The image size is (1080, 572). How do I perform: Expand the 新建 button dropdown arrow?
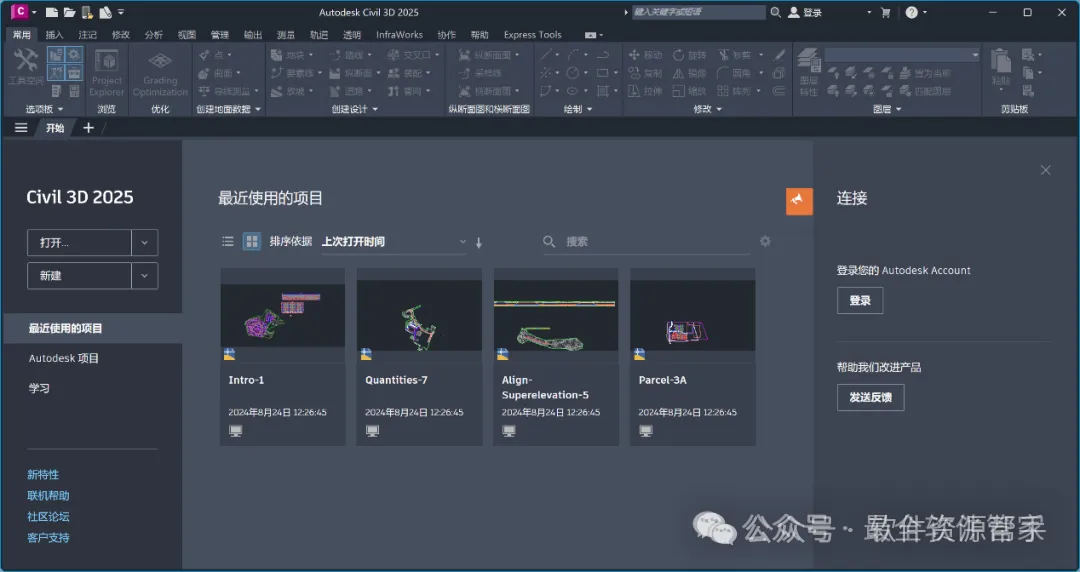(145, 276)
